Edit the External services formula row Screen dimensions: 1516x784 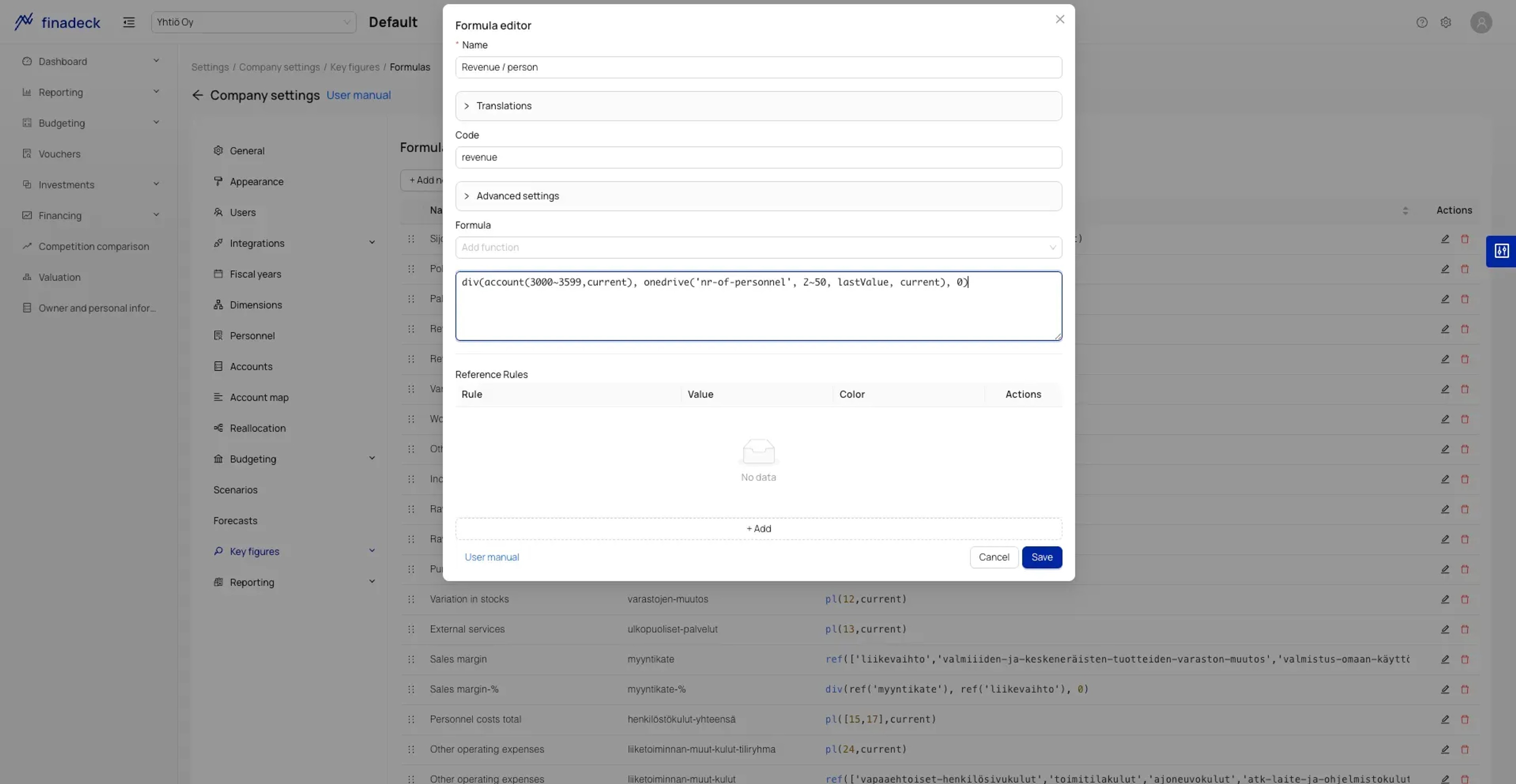pyautogui.click(x=1445, y=629)
